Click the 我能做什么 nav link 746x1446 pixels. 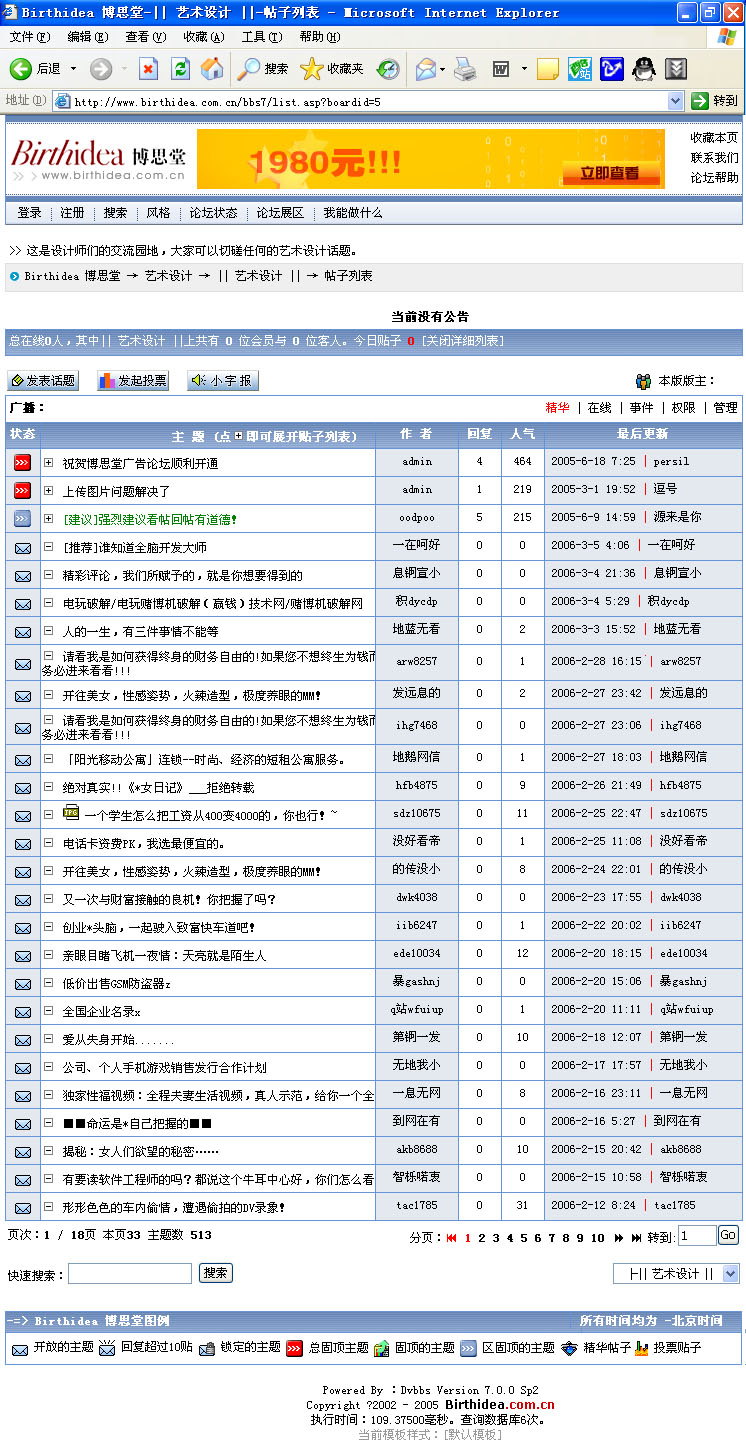pos(353,213)
